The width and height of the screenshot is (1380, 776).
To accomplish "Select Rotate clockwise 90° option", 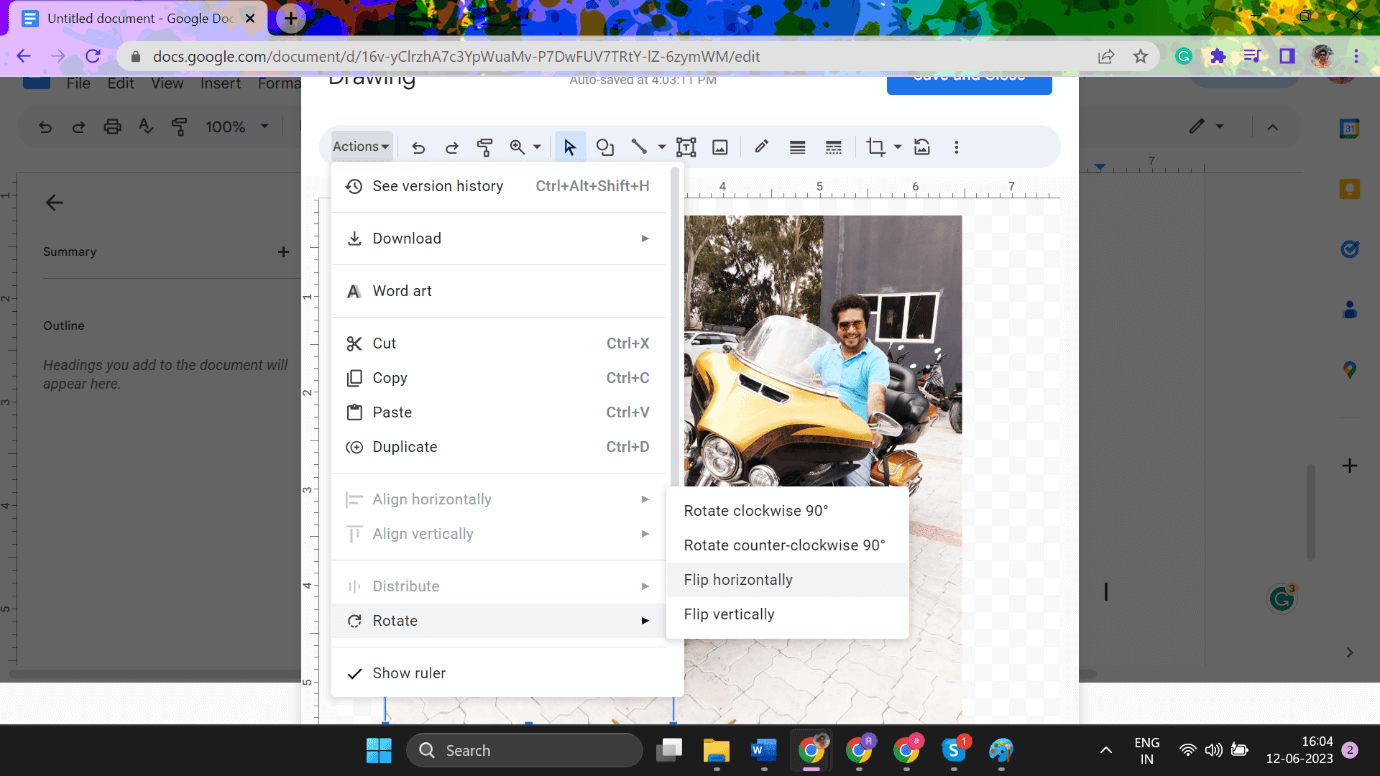I will pyautogui.click(x=756, y=511).
